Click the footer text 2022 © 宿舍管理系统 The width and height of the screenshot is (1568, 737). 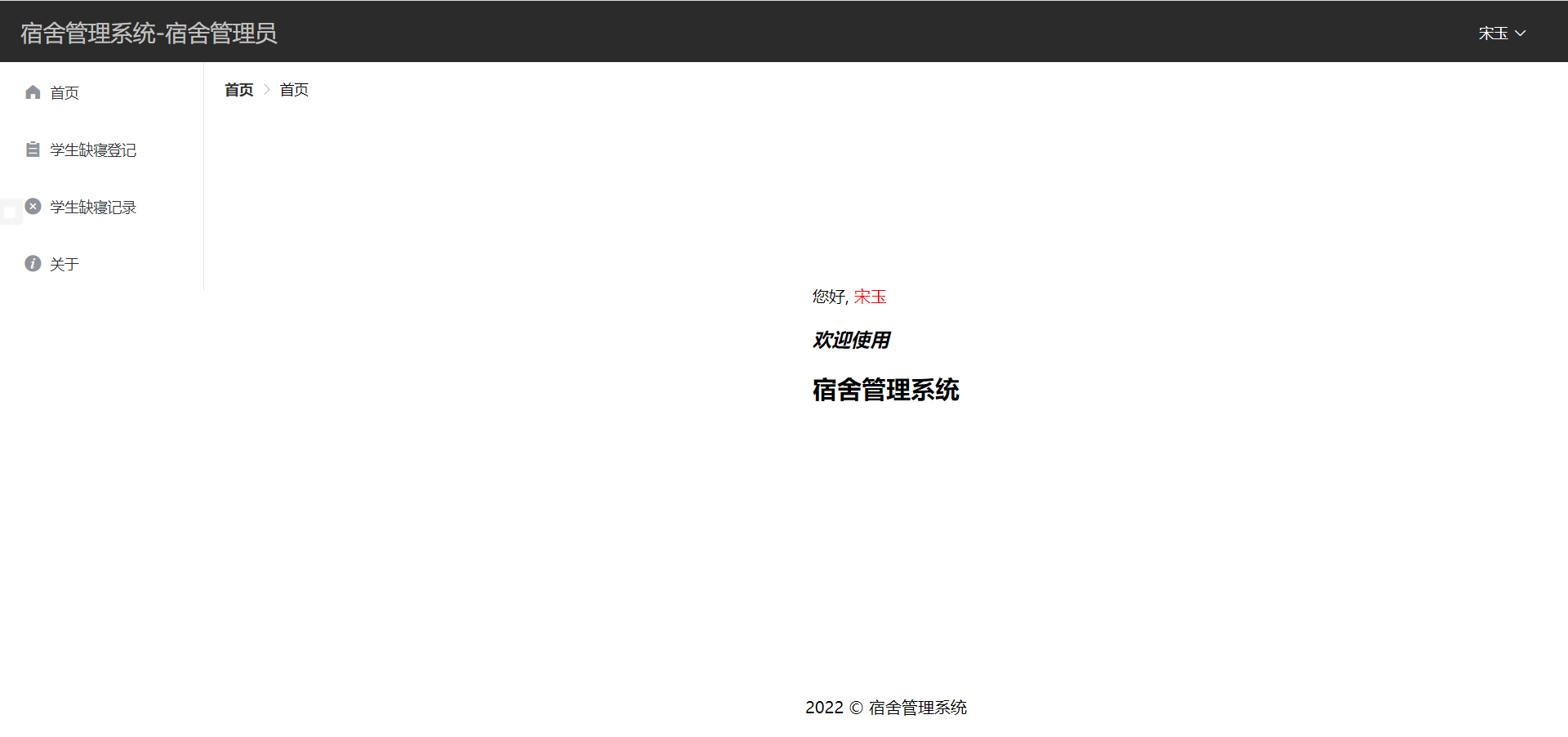tap(886, 708)
